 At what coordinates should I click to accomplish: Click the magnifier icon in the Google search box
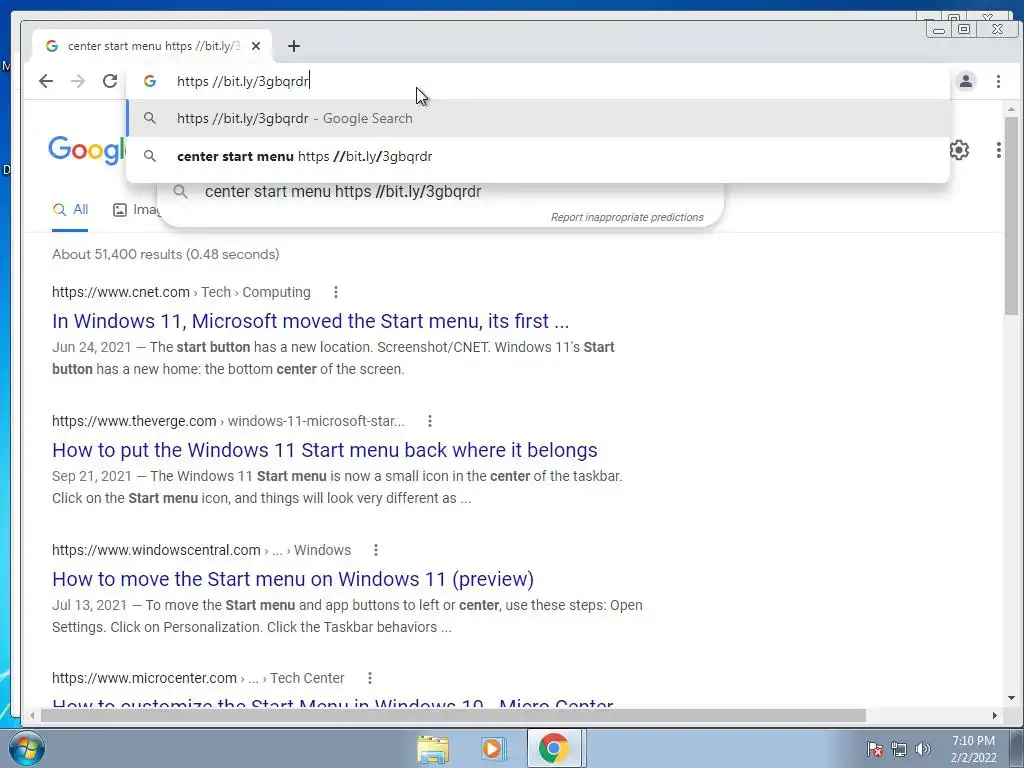tap(181, 191)
